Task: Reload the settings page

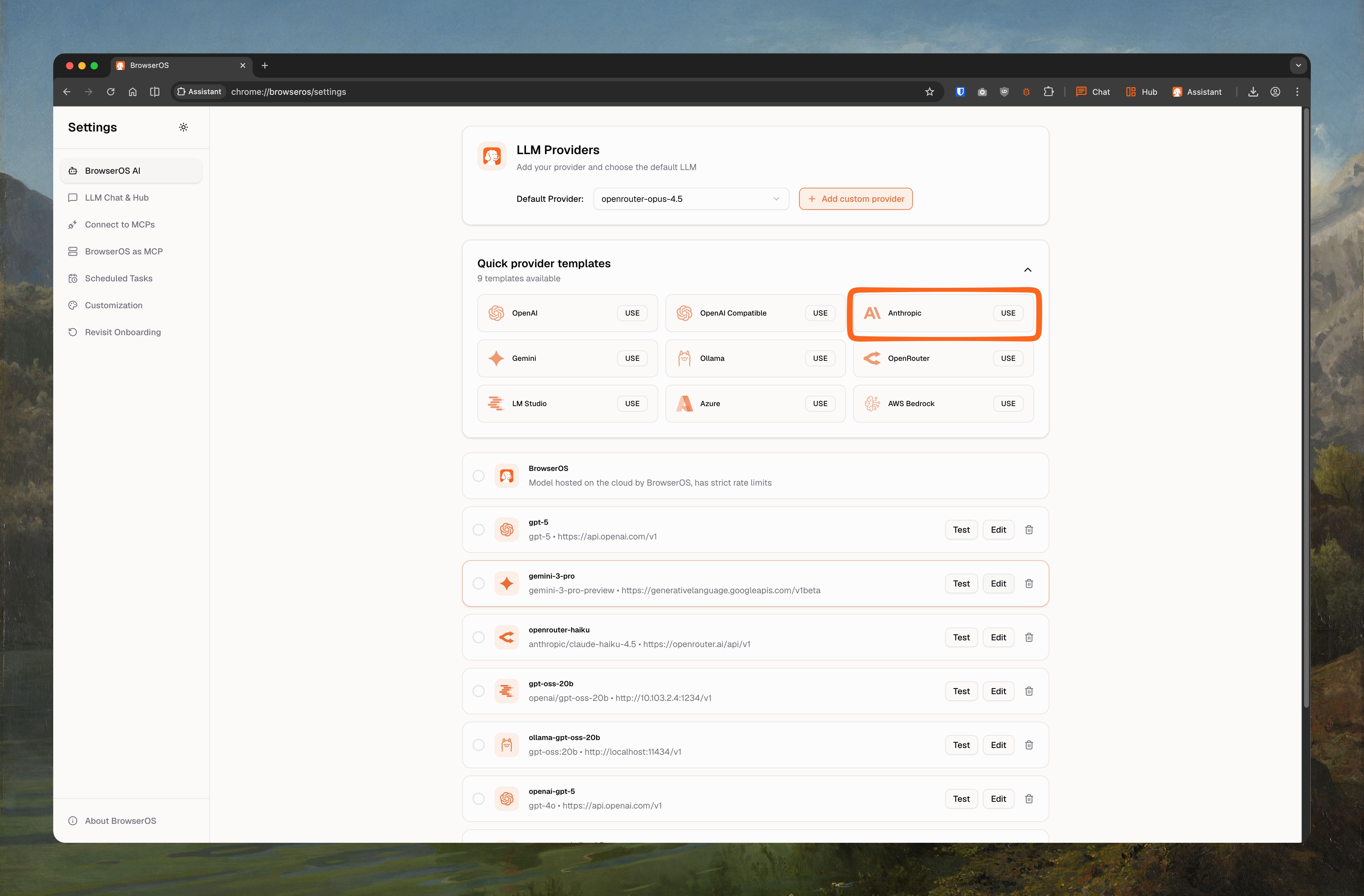Action: coord(111,92)
